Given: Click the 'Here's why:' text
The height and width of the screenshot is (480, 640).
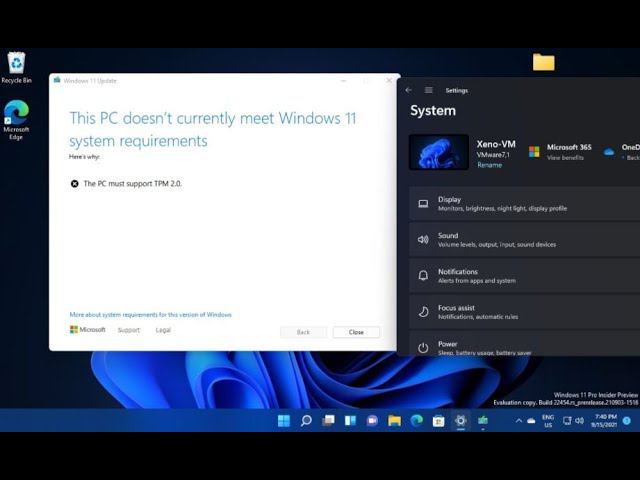Looking at the screenshot, I should pos(84,157).
